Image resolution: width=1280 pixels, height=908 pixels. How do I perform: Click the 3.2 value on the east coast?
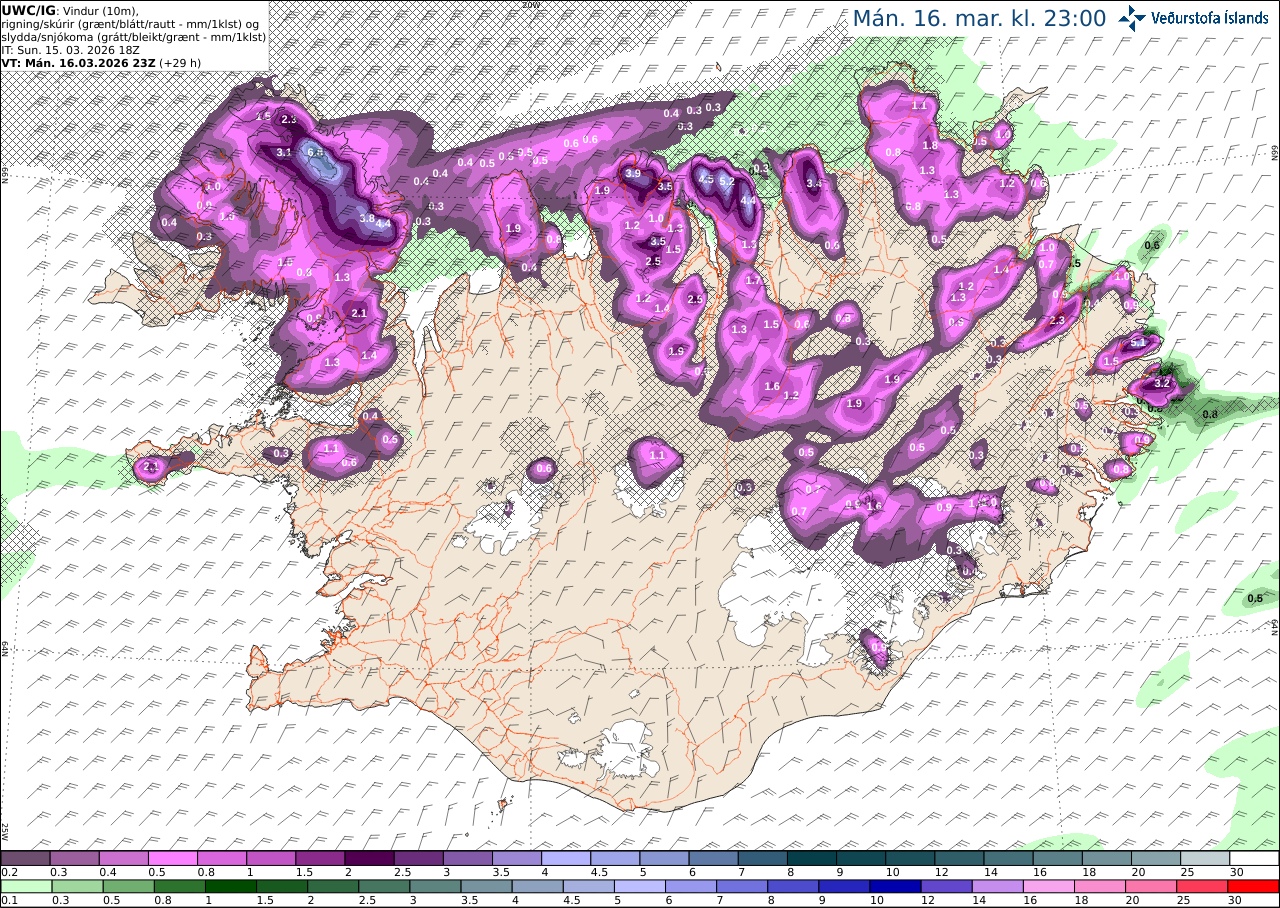[1162, 383]
